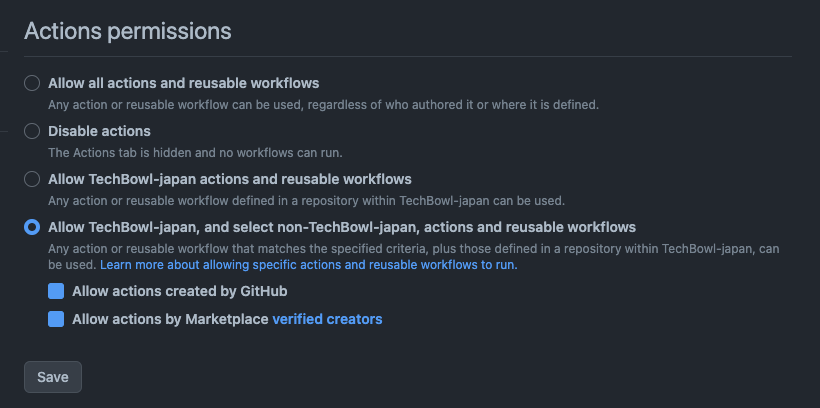Select the Disable actions radio button
Viewport: 820px width, 408px height.
point(32,131)
